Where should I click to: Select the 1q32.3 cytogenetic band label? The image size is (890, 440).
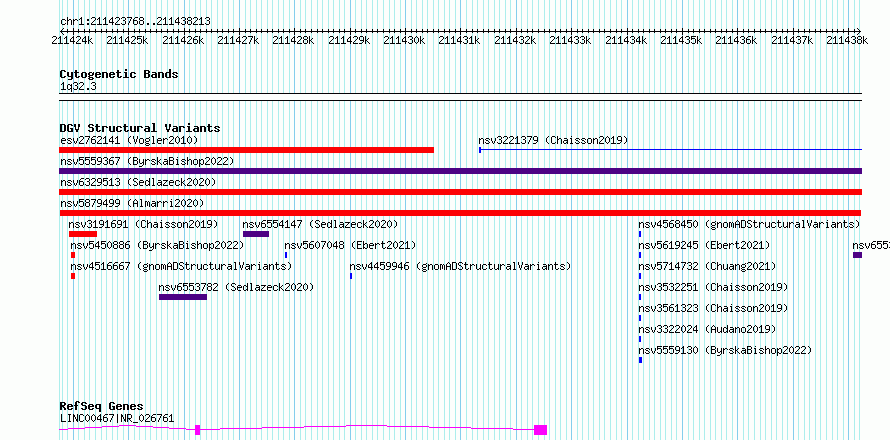pos(78,86)
